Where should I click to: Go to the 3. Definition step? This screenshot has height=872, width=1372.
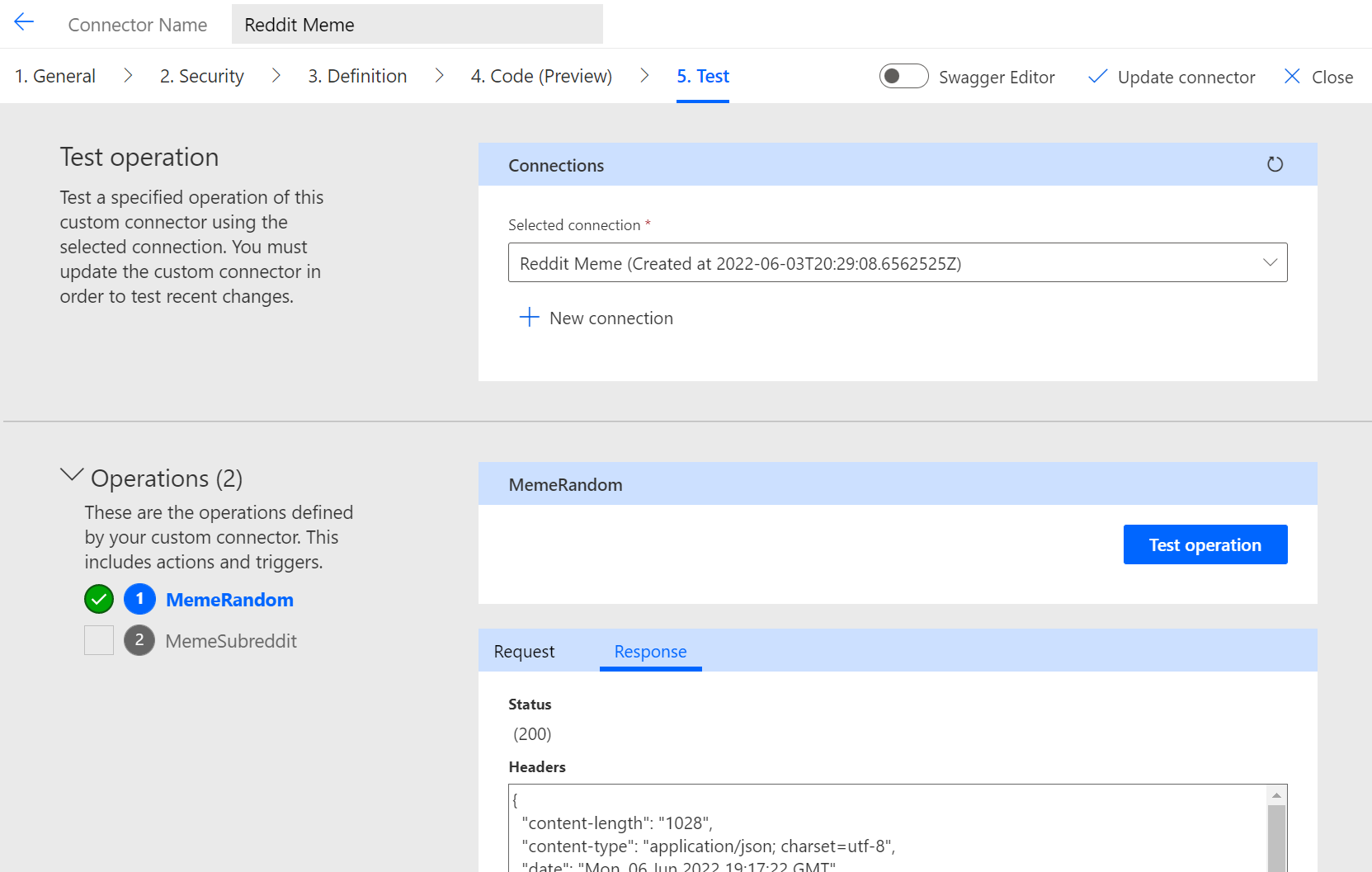click(x=357, y=76)
